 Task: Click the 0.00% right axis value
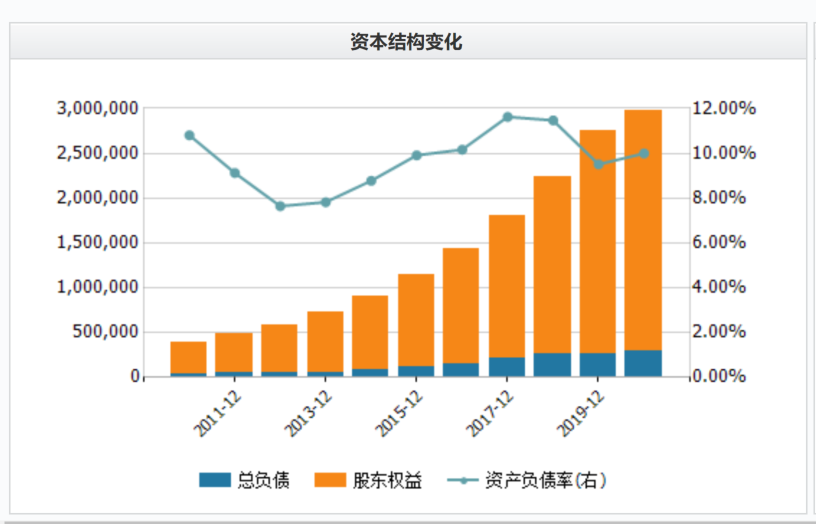(x=719, y=376)
